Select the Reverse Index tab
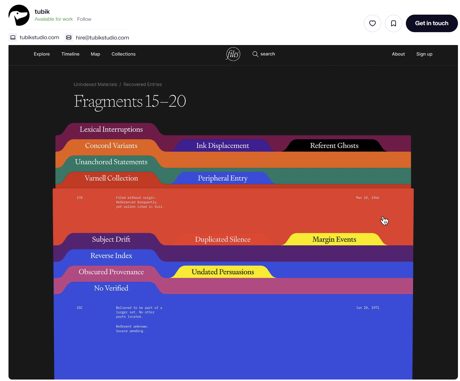Viewport: 460px width, 381px height. (x=111, y=256)
